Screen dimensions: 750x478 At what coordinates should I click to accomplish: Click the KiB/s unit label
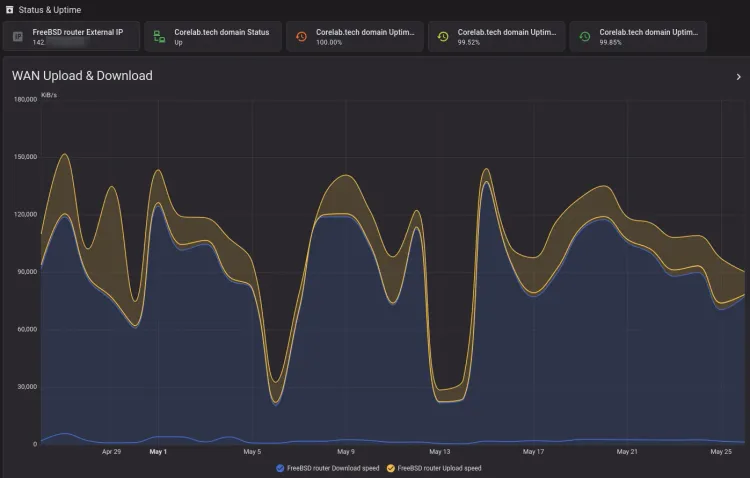(49, 95)
